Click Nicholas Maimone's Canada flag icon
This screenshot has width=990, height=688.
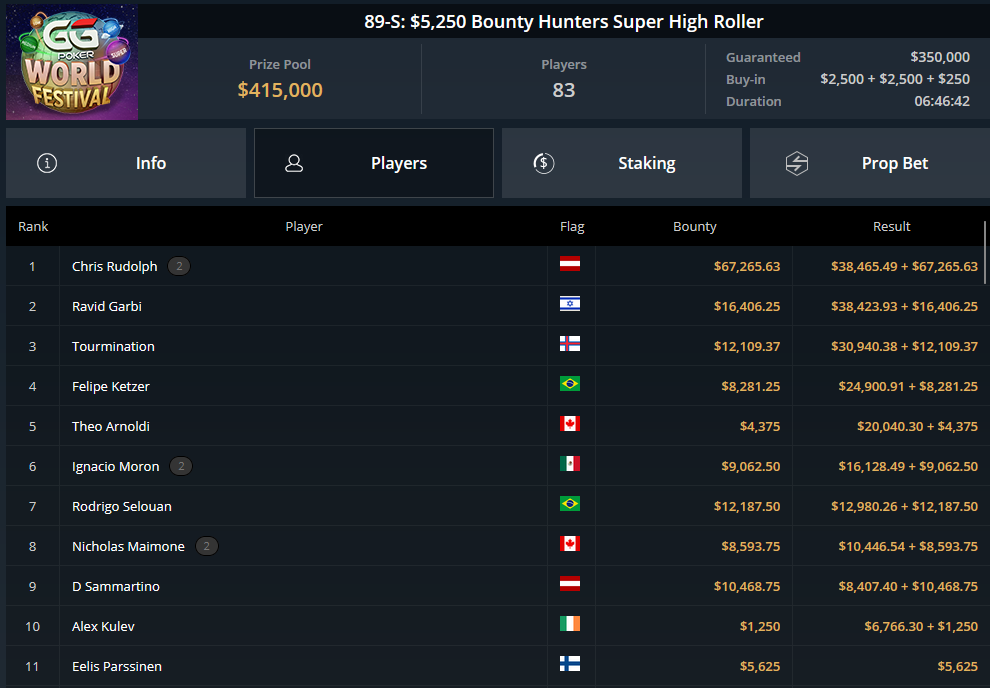(x=570, y=544)
